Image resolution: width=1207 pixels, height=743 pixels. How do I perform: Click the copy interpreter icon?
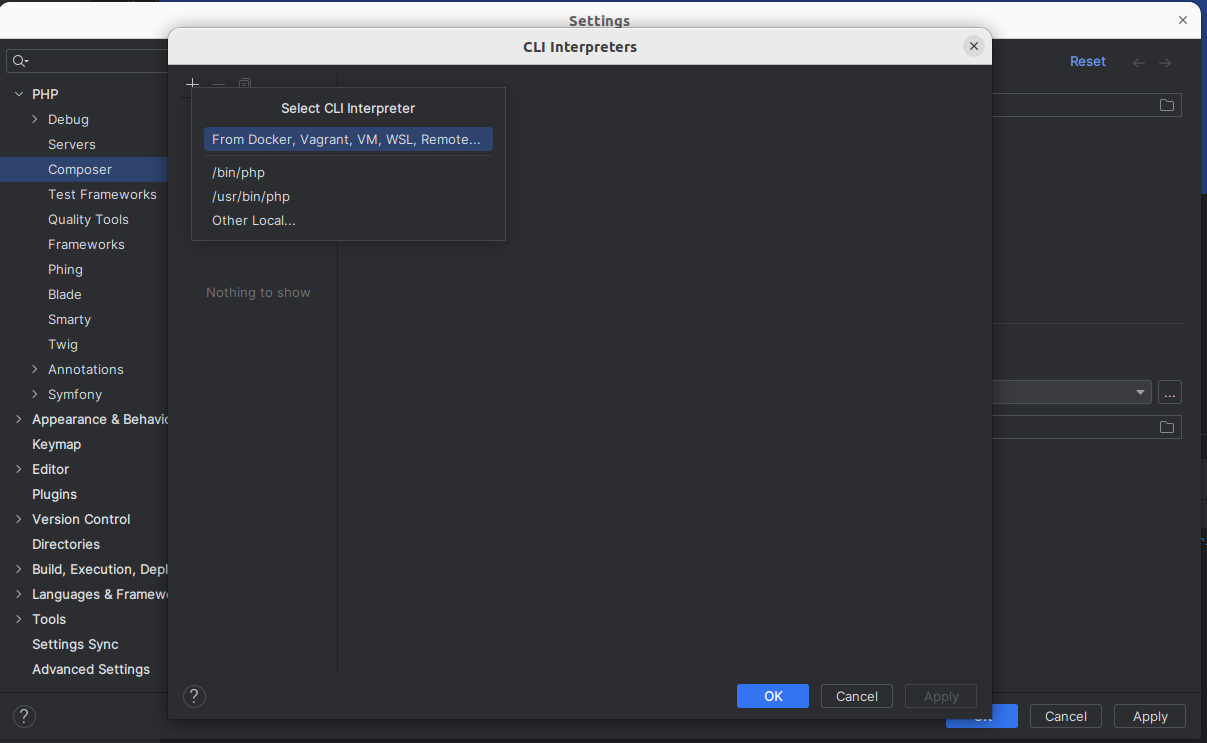tap(245, 84)
